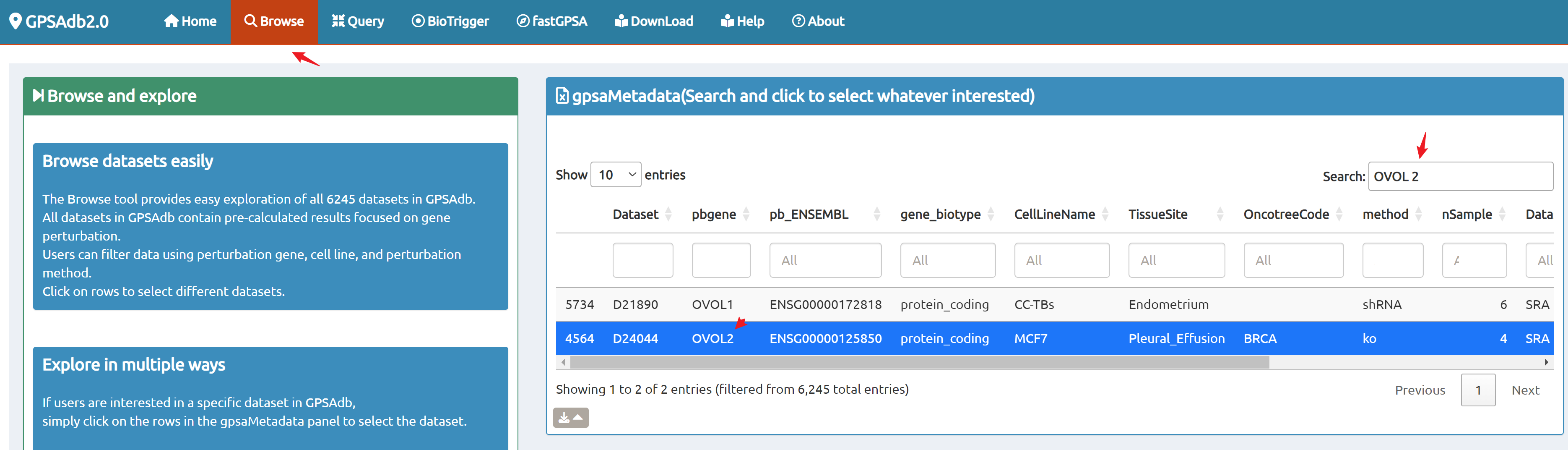Open the About tab
The height and width of the screenshot is (450, 1568).
(x=818, y=21)
